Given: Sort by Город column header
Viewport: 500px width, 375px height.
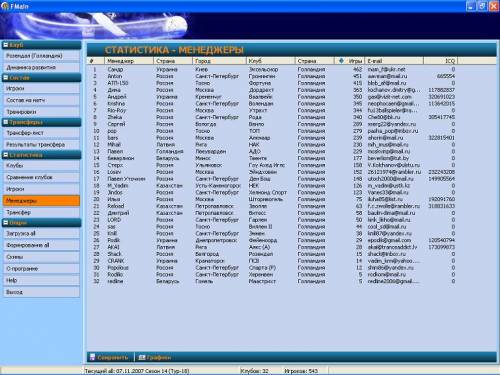Looking at the screenshot, I should 220,61.
